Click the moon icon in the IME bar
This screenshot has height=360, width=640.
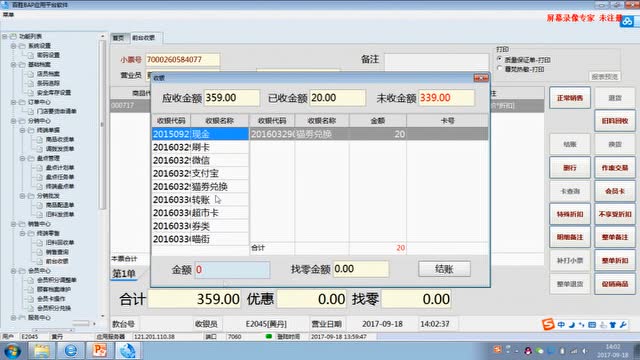point(571,325)
